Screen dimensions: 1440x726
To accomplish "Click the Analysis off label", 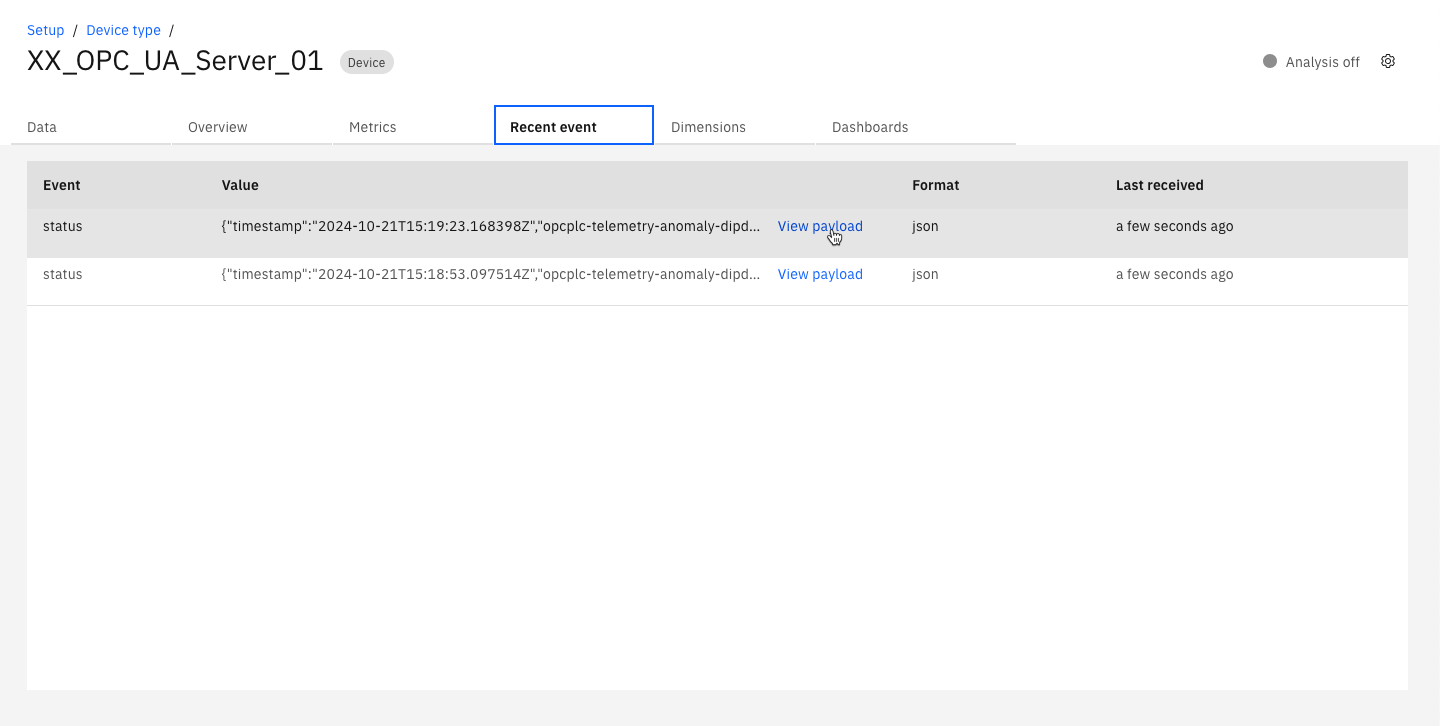I will (1323, 62).
